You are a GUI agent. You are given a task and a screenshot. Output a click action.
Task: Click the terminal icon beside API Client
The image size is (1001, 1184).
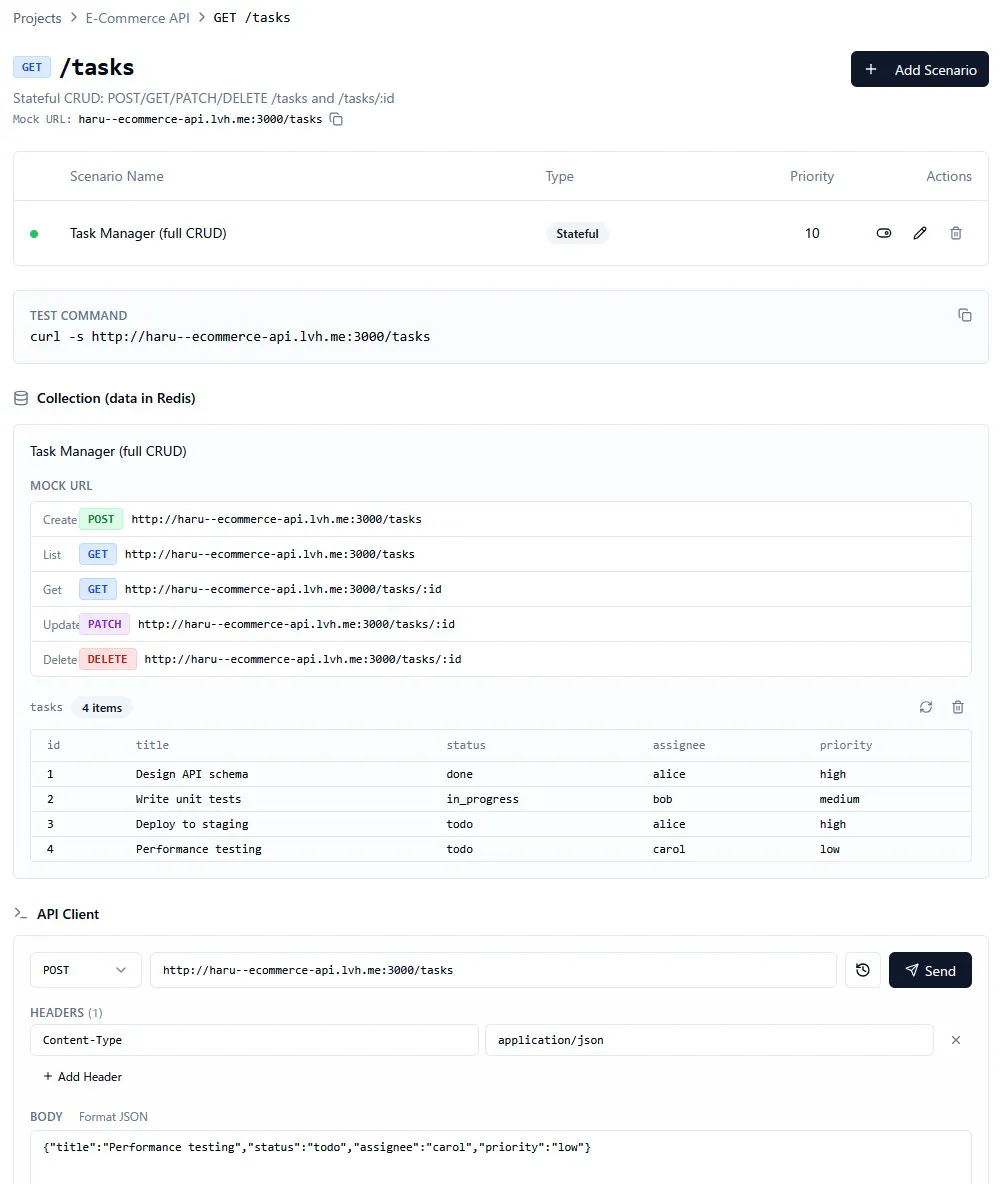(x=20, y=914)
